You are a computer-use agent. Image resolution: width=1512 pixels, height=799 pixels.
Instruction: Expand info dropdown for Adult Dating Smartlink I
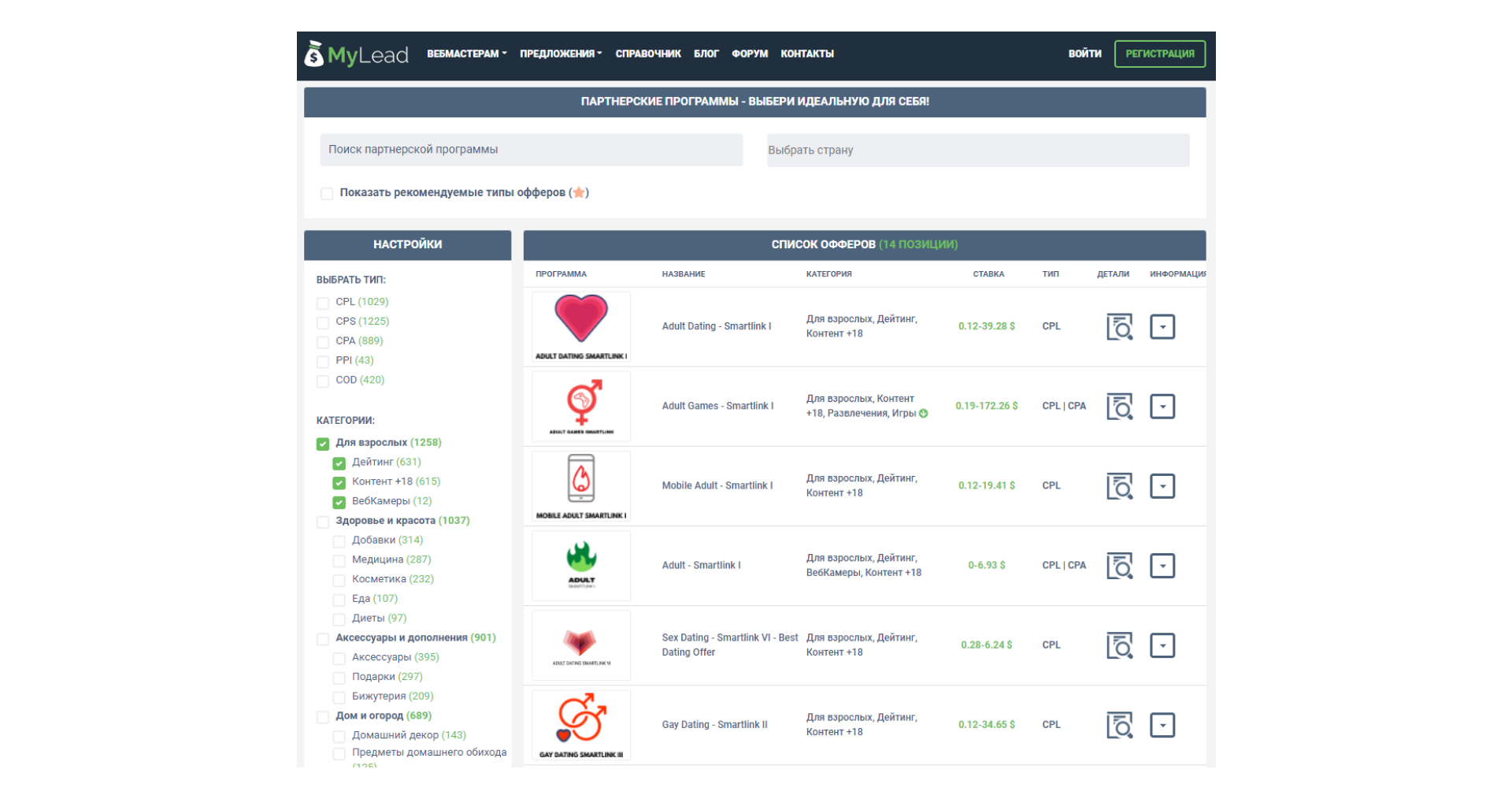coord(1162,327)
